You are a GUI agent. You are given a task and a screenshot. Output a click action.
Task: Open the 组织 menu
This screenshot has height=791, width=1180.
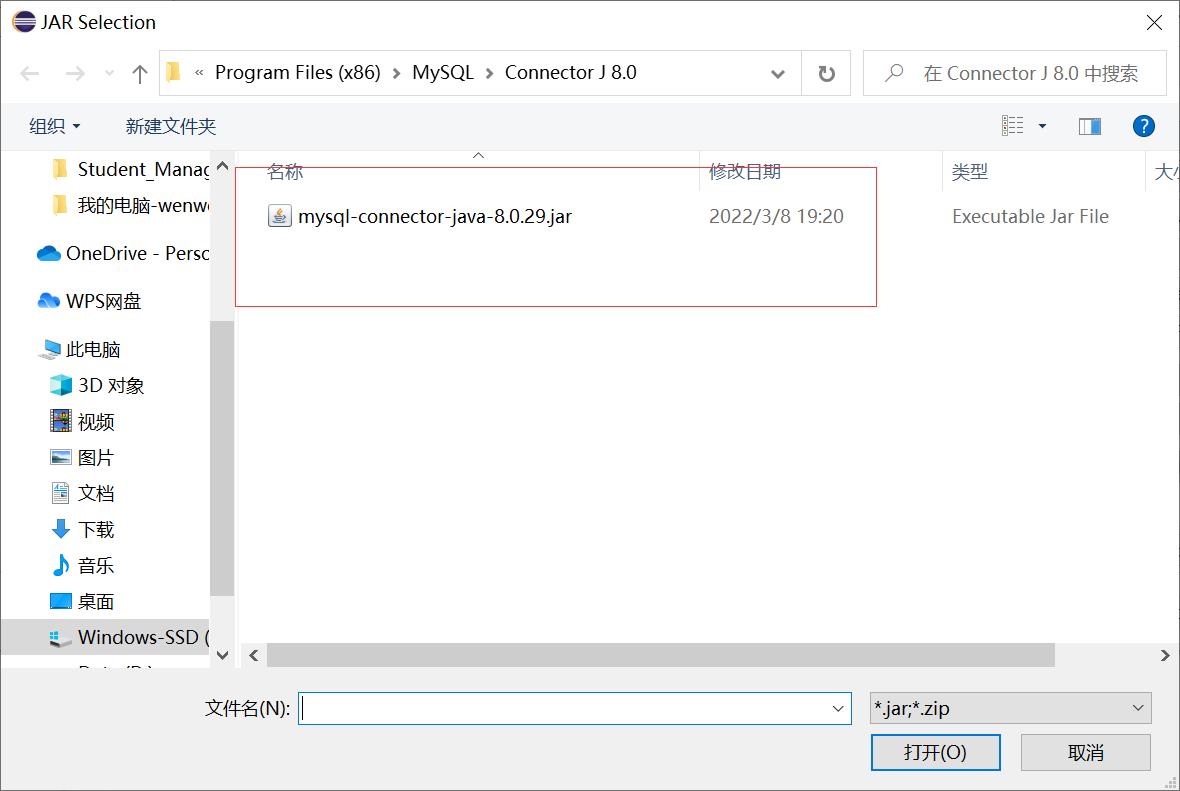pos(54,126)
